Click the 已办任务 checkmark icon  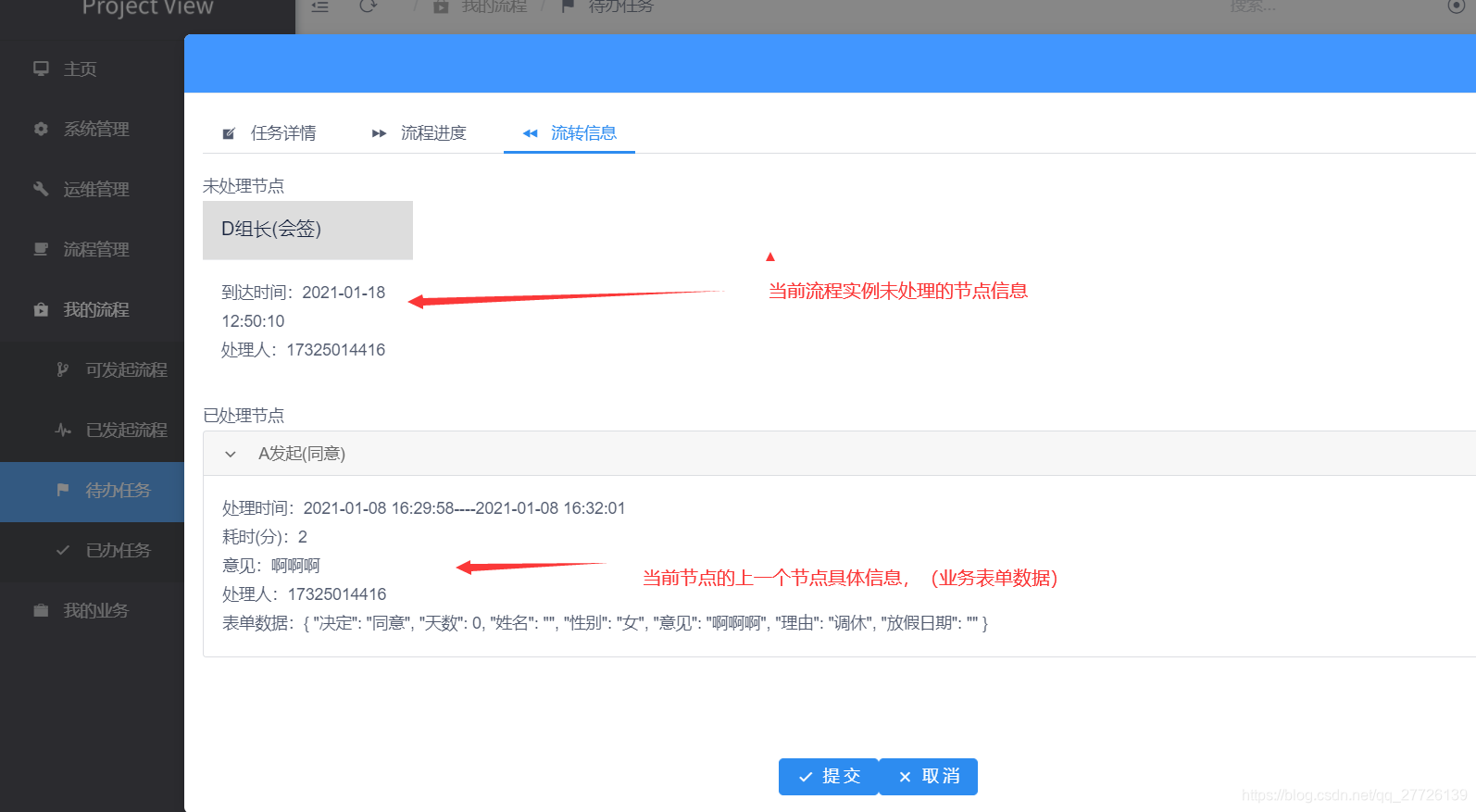point(63,550)
